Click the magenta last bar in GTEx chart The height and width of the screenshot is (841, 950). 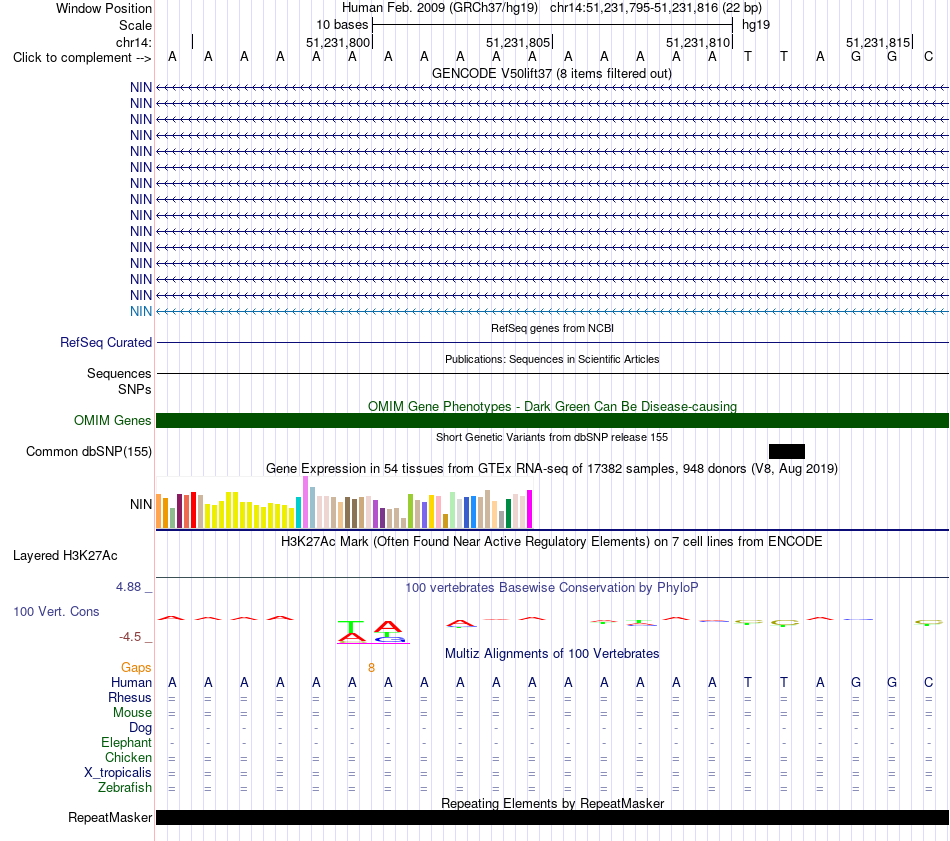coord(530,509)
